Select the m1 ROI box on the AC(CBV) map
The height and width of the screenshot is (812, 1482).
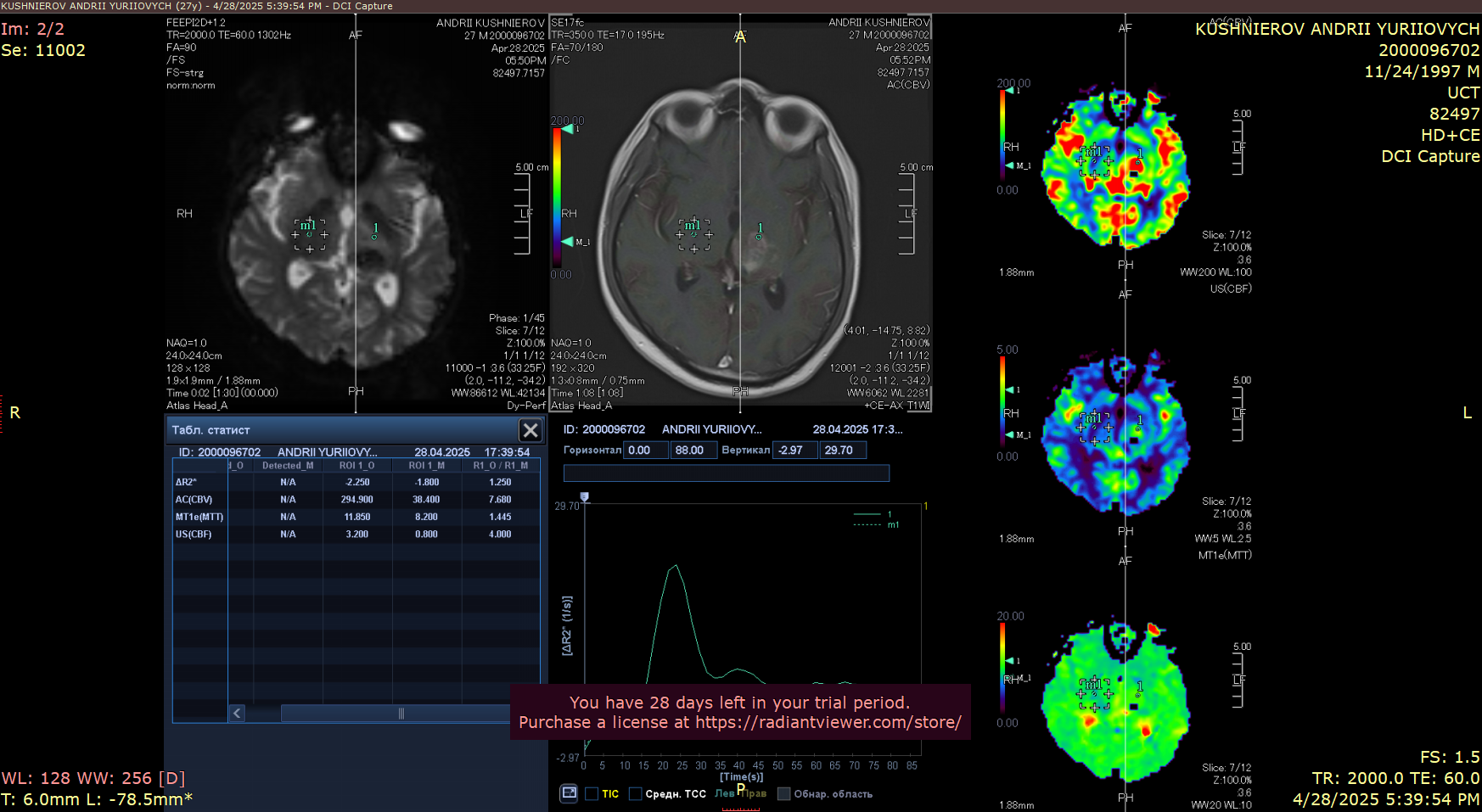click(x=1094, y=160)
